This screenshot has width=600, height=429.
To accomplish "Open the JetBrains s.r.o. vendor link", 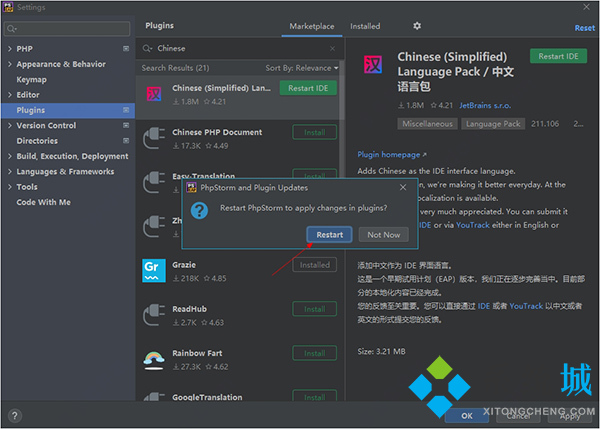I will click(x=485, y=105).
